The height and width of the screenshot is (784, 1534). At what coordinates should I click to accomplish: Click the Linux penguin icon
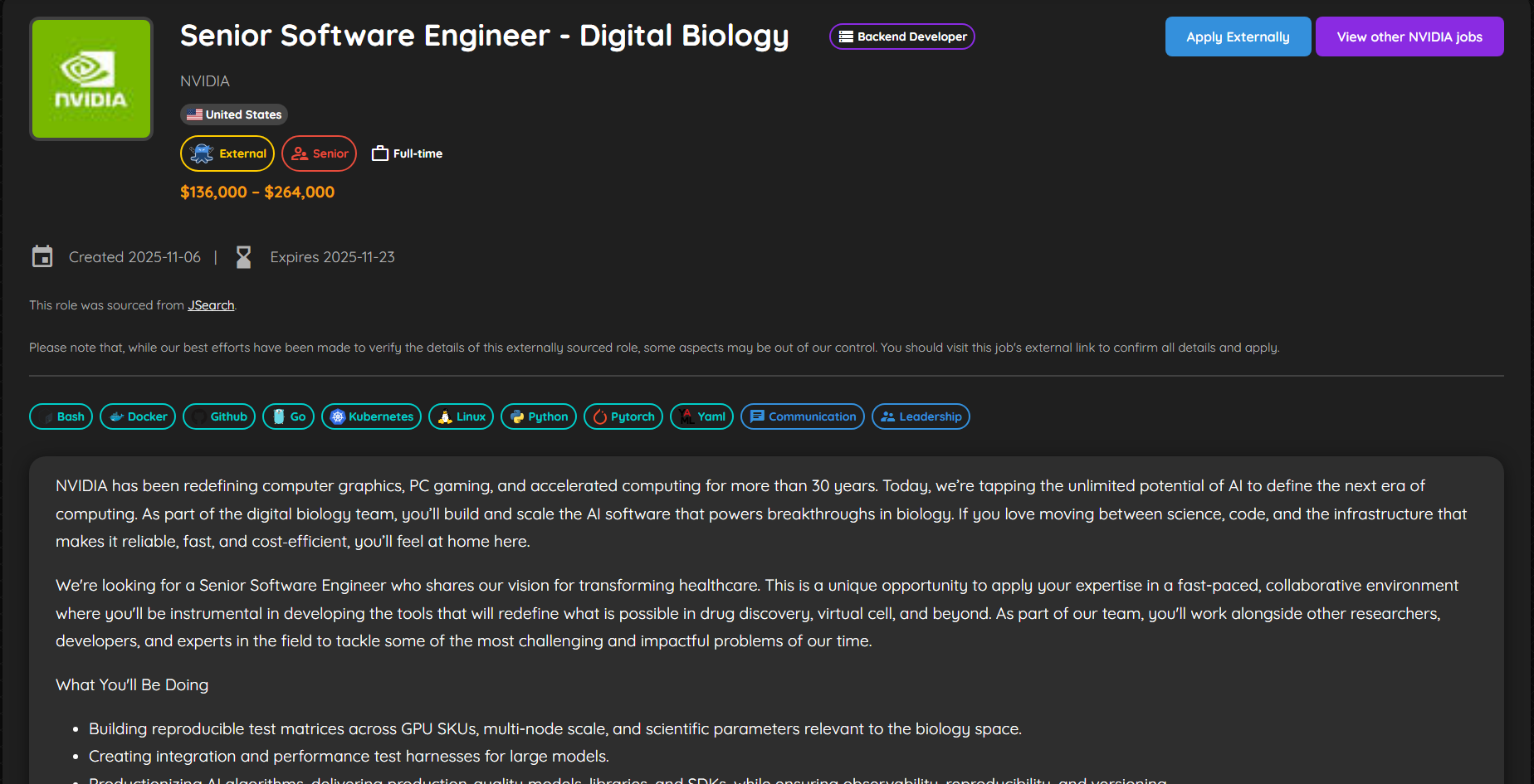(442, 416)
